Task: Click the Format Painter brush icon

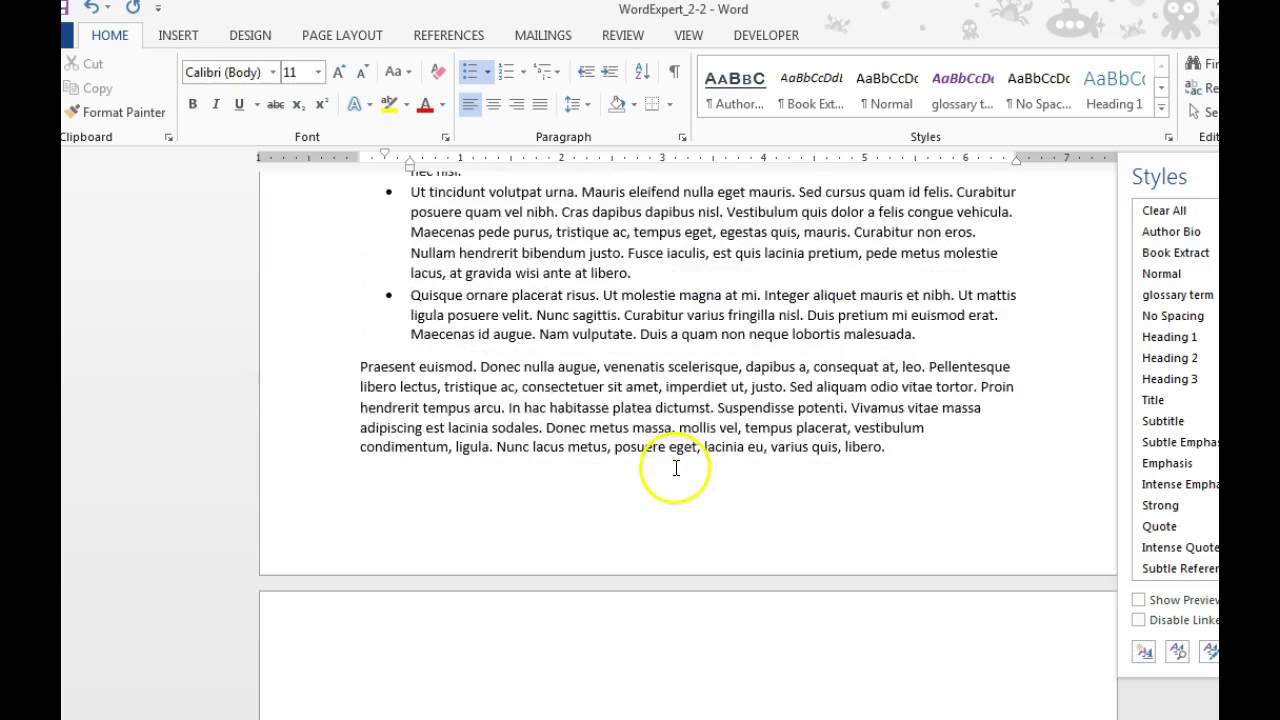Action: tap(72, 112)
